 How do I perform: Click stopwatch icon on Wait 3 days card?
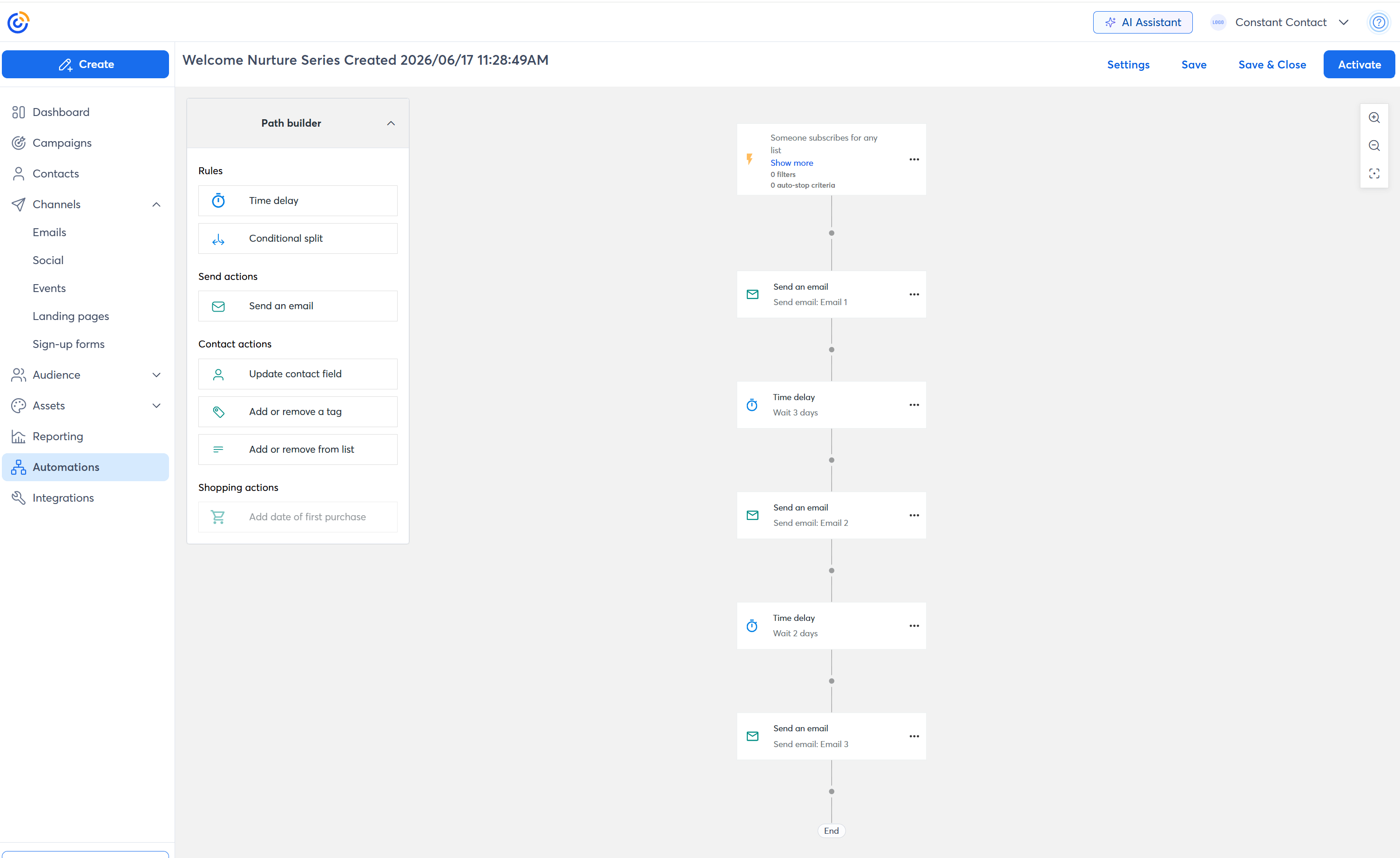tap(752, 405)
